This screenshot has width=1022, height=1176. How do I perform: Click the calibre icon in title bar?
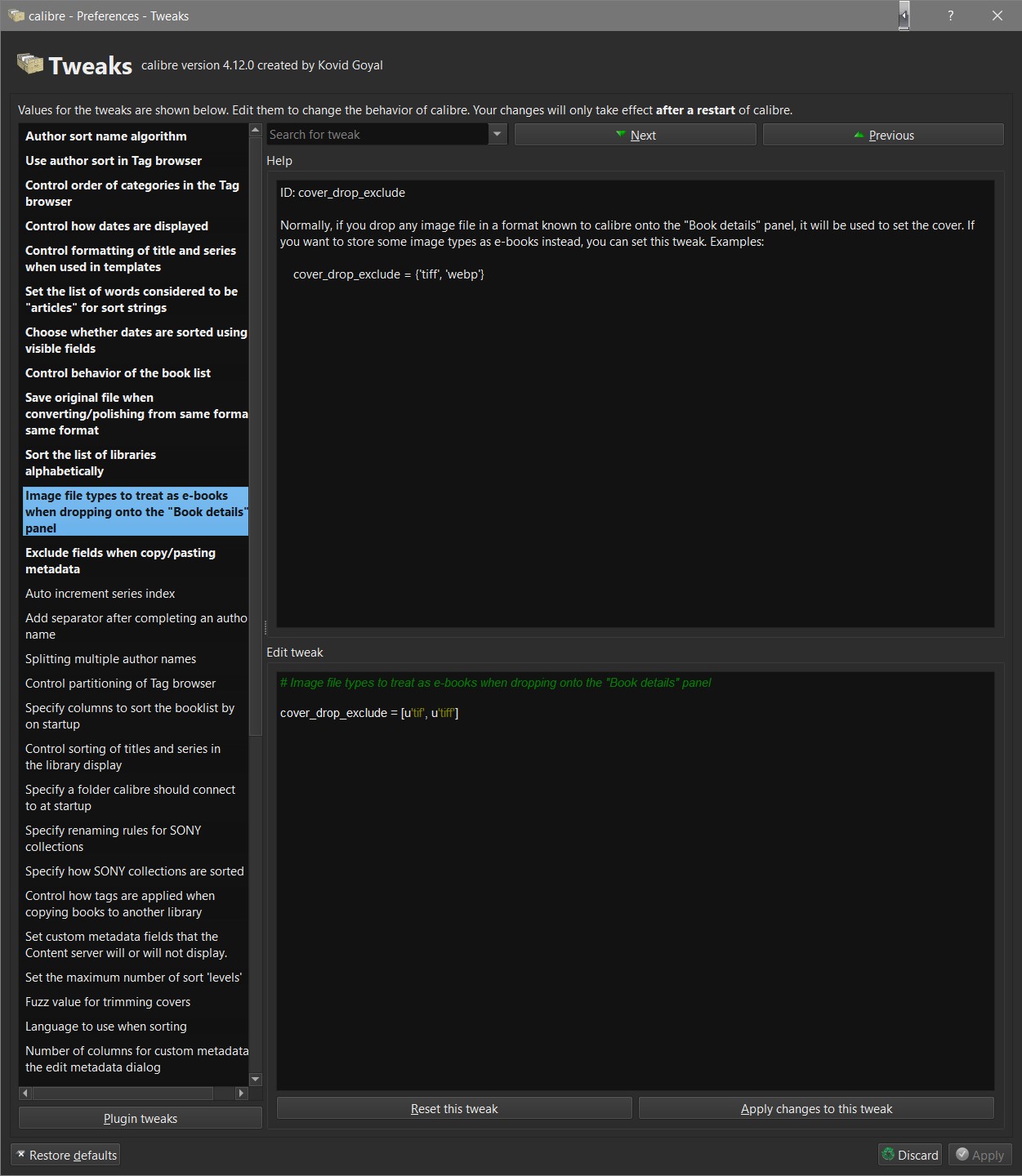[x=16, y=16]
